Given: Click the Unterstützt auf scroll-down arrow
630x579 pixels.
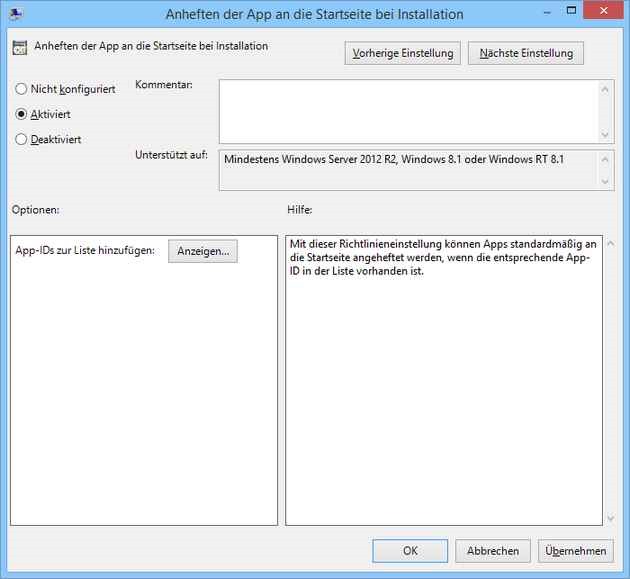Looking at the screenshot, I should 606,181.
